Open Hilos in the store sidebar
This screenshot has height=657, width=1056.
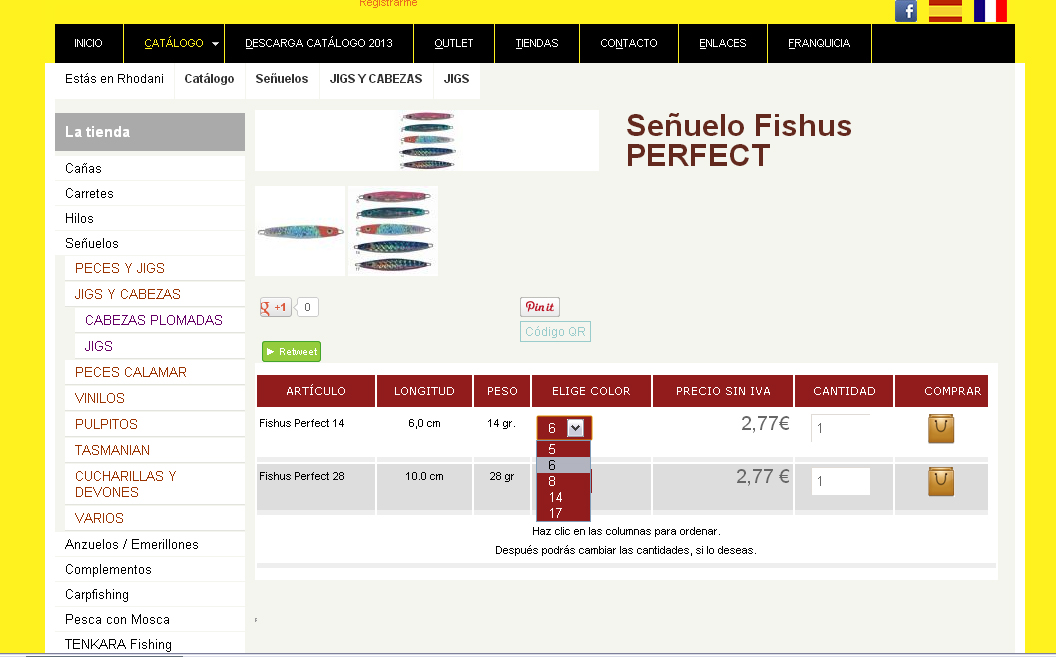(150, 218)
